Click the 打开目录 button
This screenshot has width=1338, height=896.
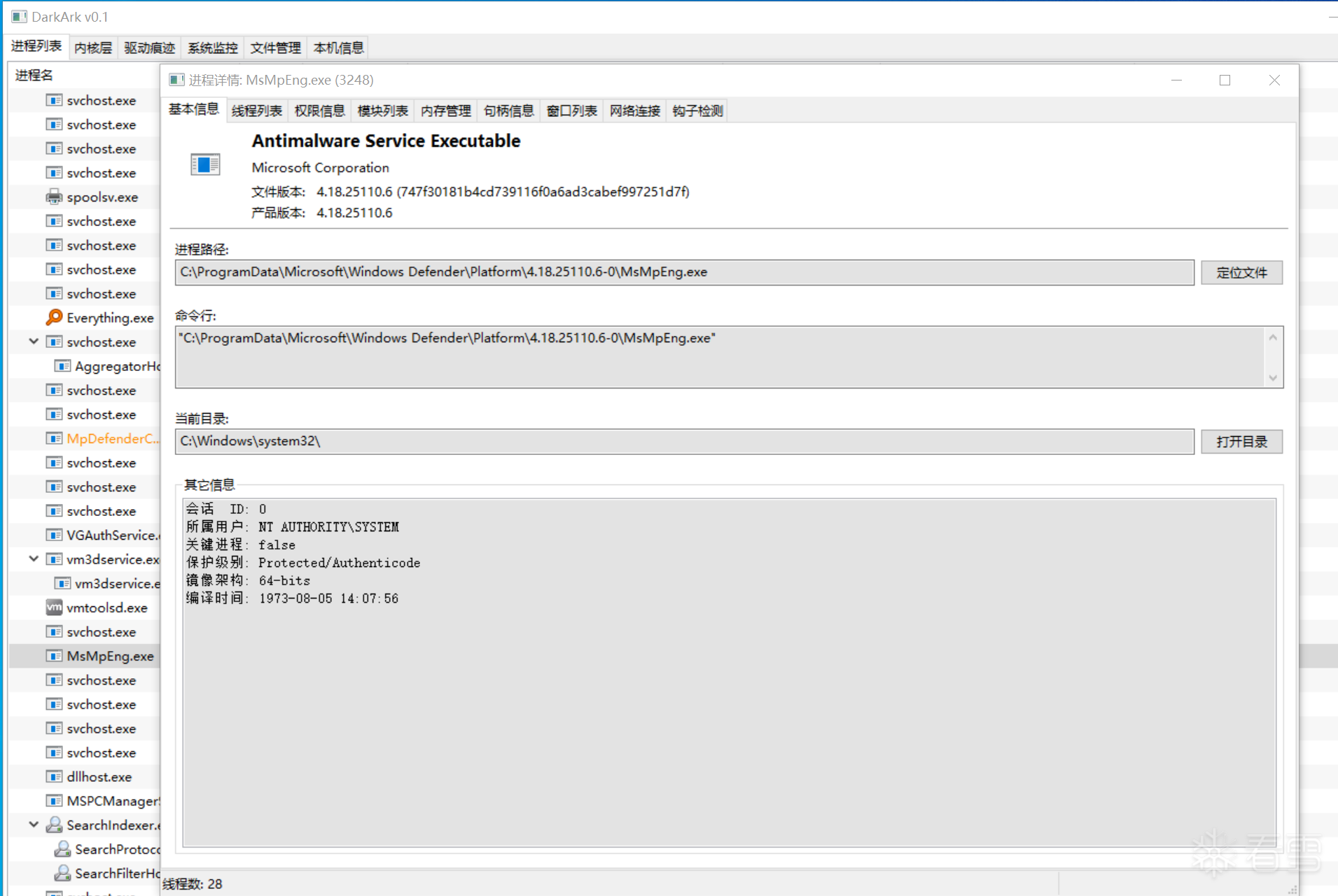(x=1241, y=442)
